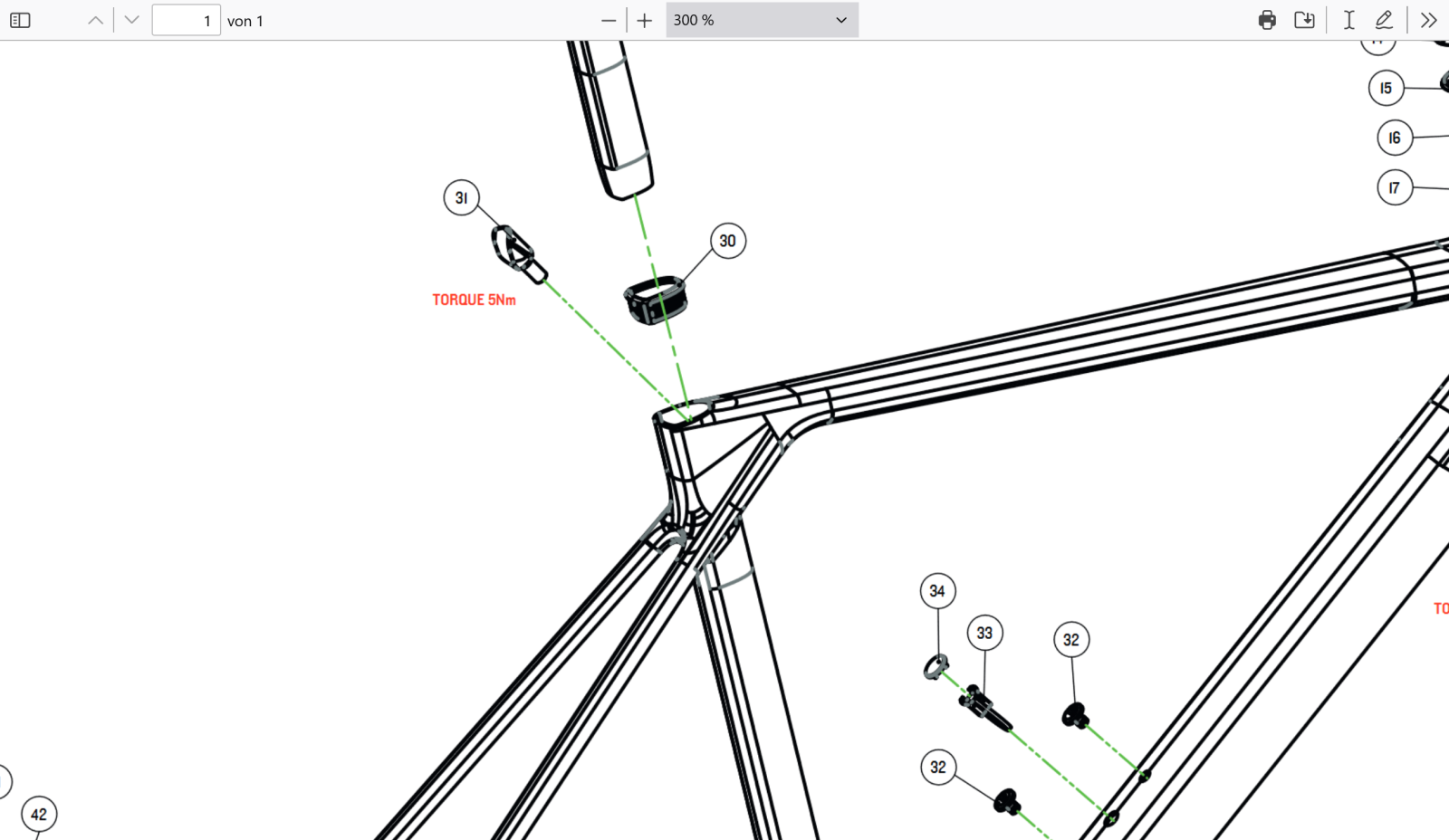Viewport: 1449px width, 840px height.
Task: Click part callout number 34
Action: [x=937, y=591]
